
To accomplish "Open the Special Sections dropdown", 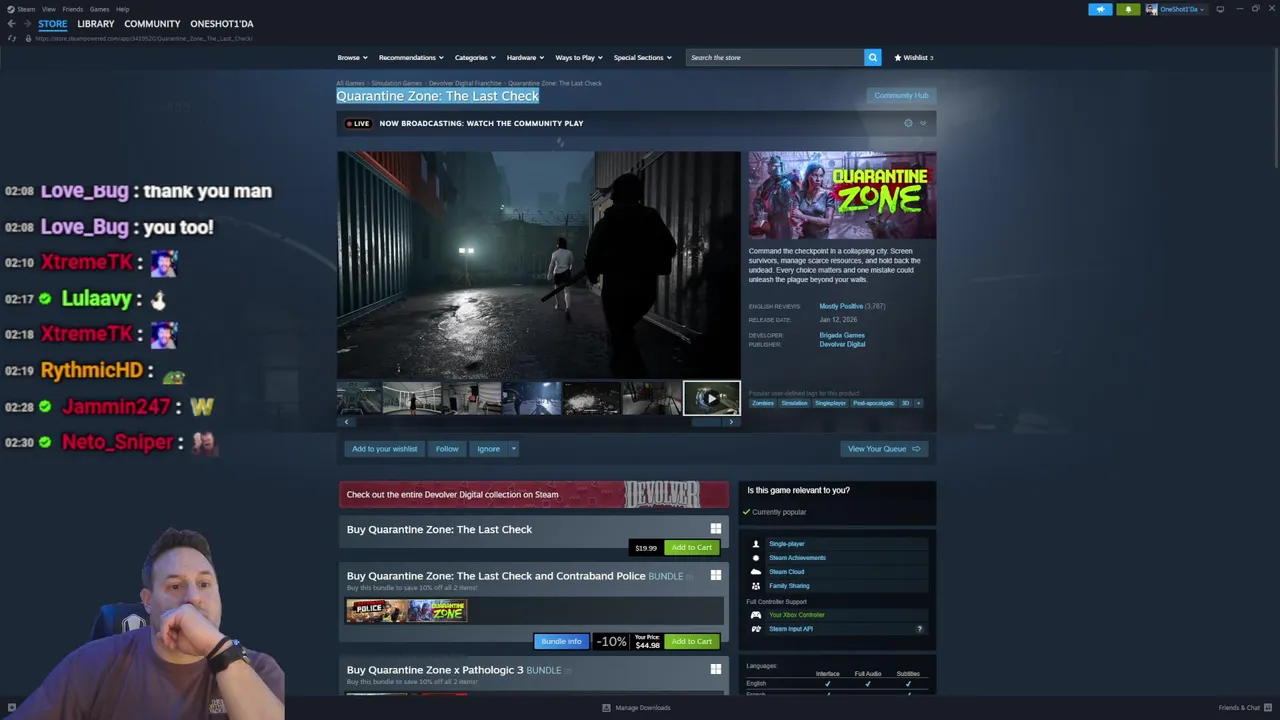I will point(642,57).
